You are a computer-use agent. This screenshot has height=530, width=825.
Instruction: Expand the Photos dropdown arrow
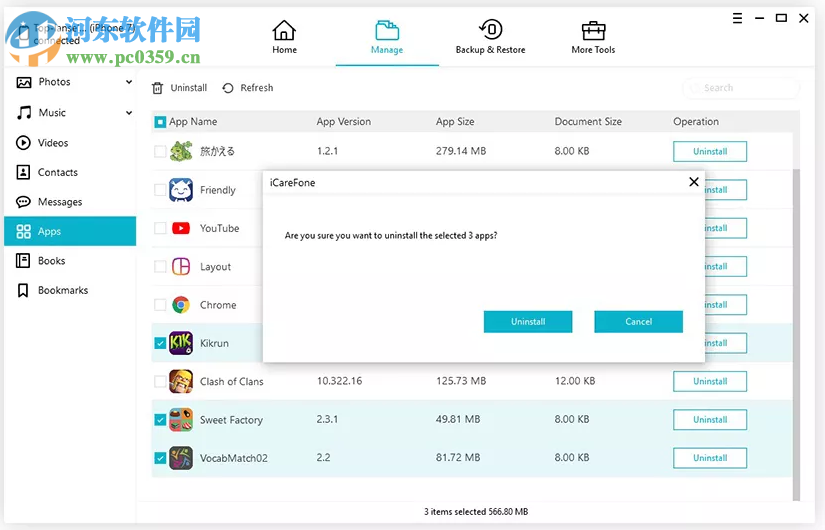129,82
